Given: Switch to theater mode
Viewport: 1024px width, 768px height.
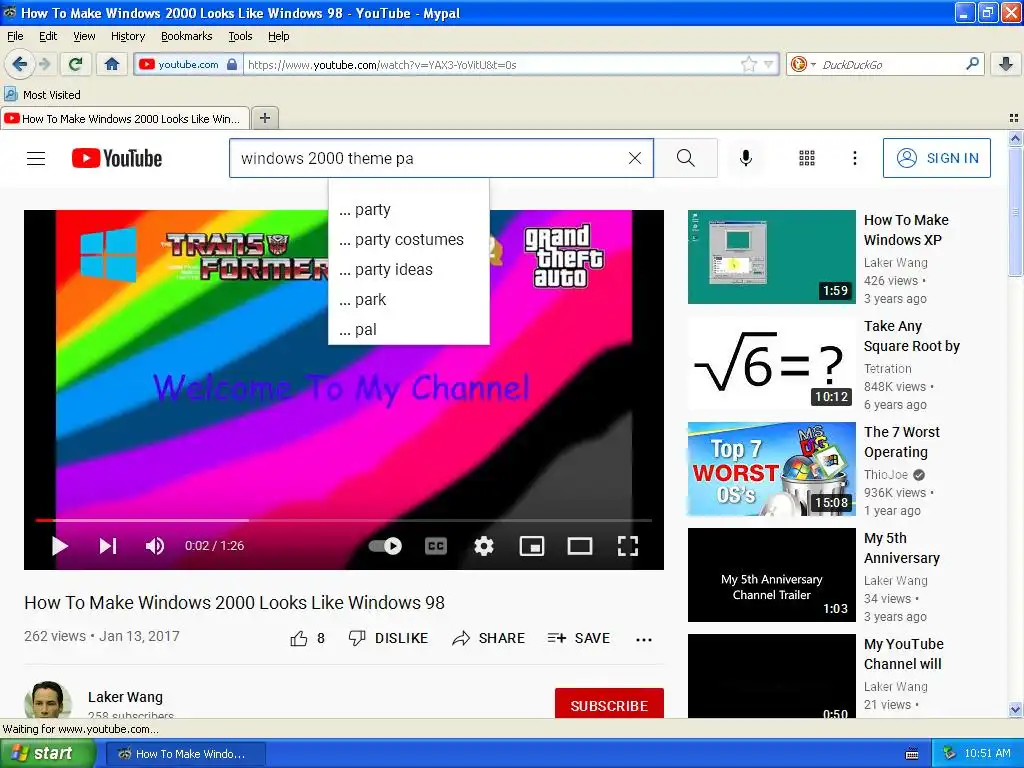Looking at the screenshot, I should click(580, 546).
